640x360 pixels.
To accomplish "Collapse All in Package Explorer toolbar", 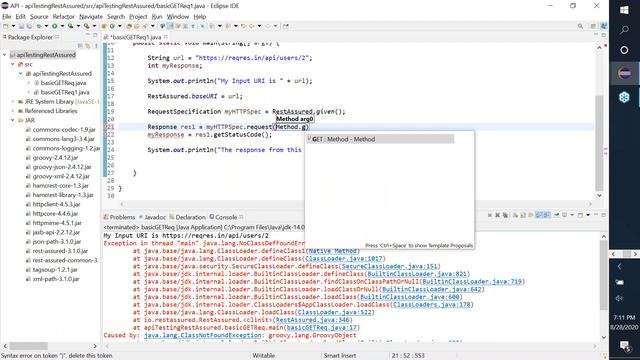I will [80, 46].
